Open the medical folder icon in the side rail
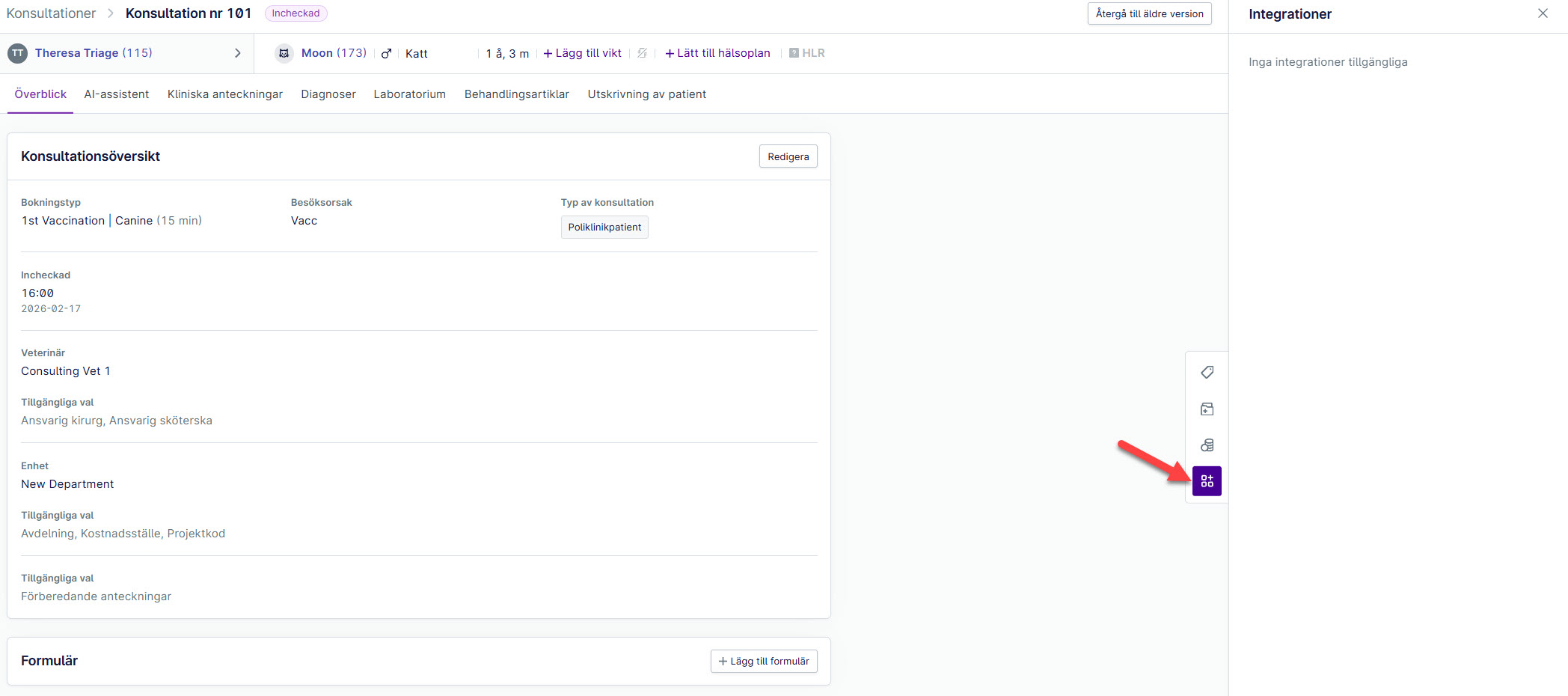The image size is (1568, 696). [x=1207, y=409]
